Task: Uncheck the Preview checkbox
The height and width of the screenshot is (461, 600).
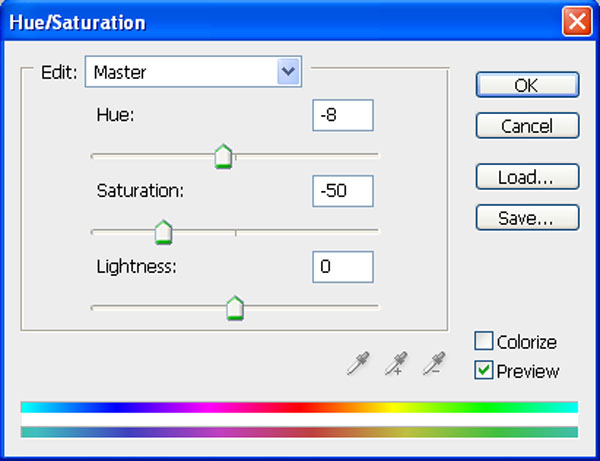Action: point(483,371)
